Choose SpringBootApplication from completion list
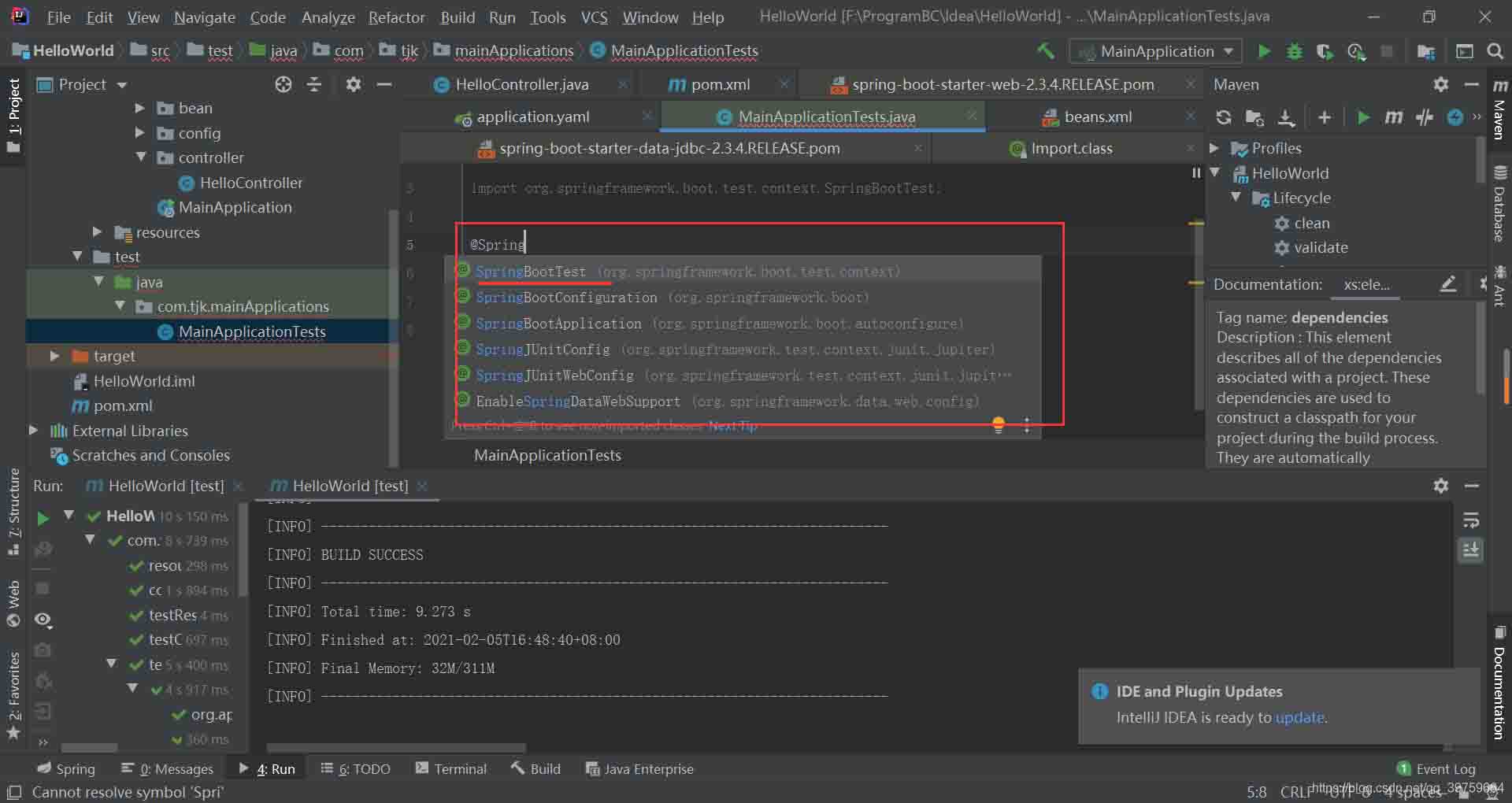 (x=744, y=324)
